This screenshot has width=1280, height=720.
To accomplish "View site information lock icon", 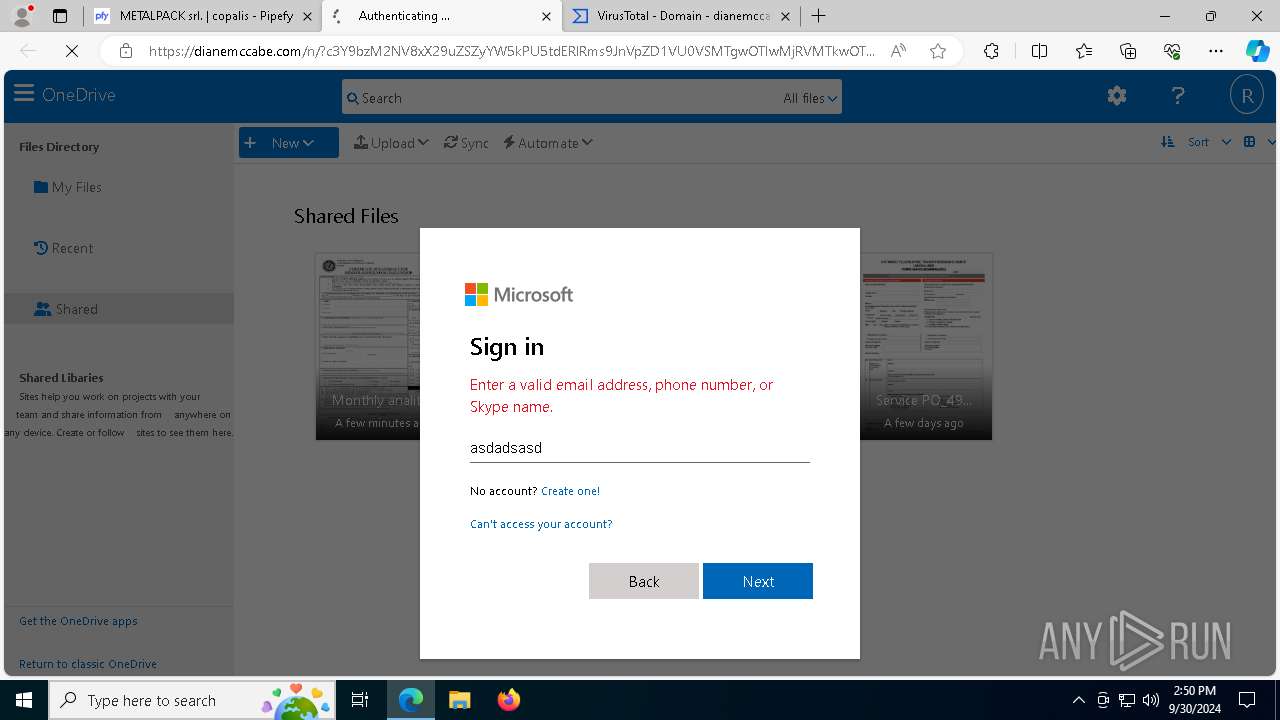I will (125, 51).
